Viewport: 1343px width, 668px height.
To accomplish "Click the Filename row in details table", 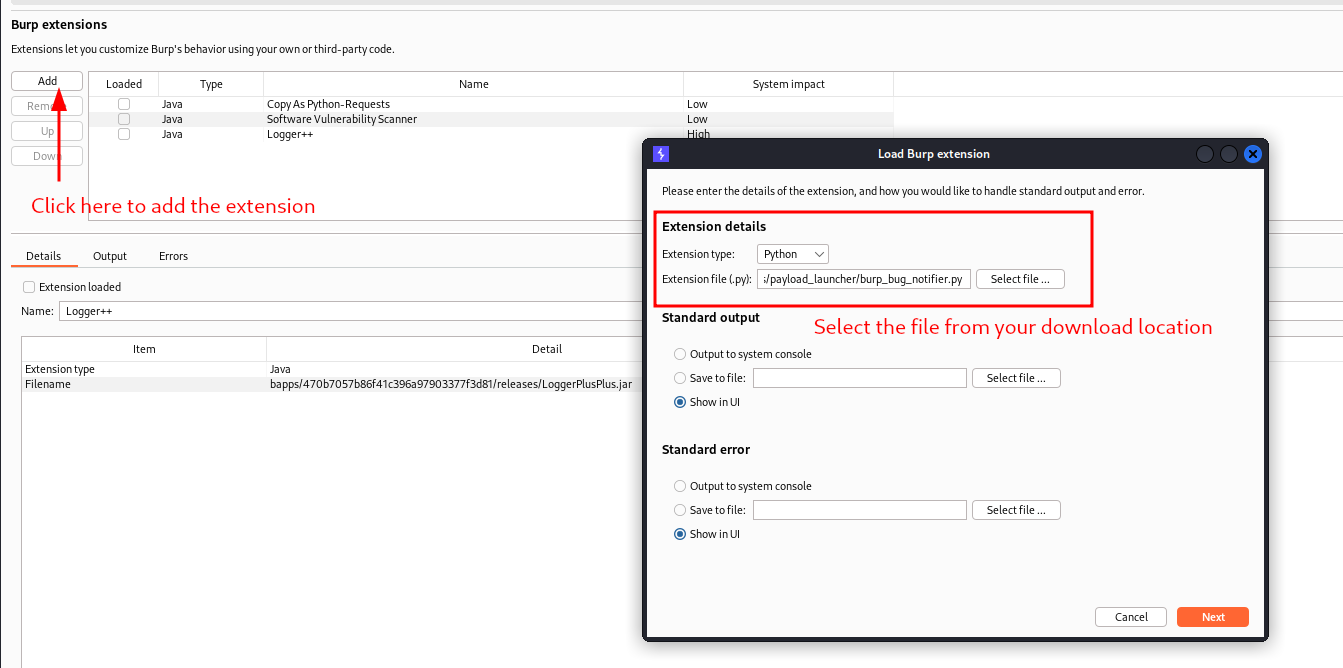I will (332, 384).
